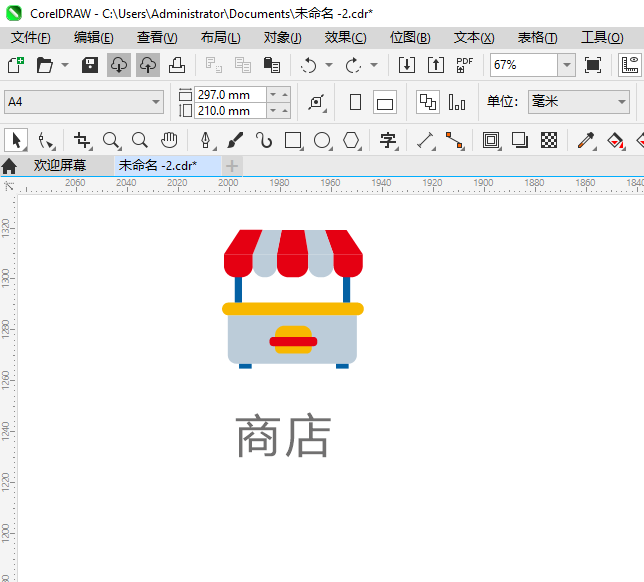Open the 查看(V) menu
644x582 pixels.
coord(157,38)
